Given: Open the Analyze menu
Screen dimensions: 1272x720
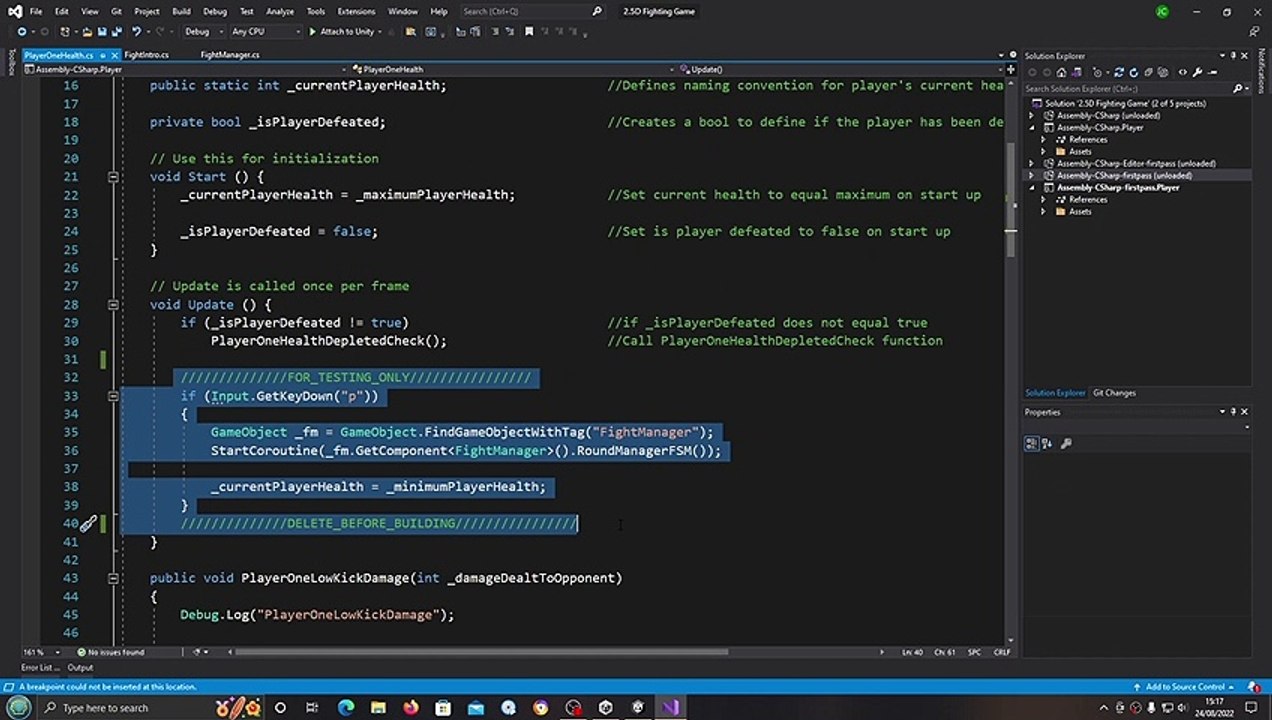Looking at the screenshot, I should [x=280, y=11].
